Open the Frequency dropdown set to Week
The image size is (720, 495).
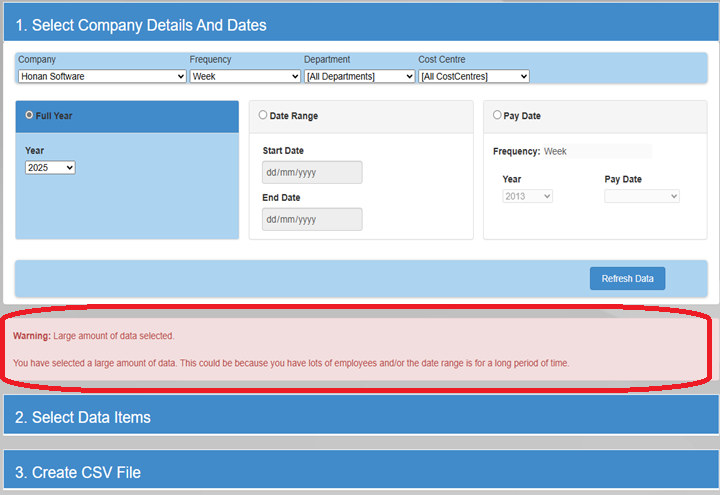[245, 76]
